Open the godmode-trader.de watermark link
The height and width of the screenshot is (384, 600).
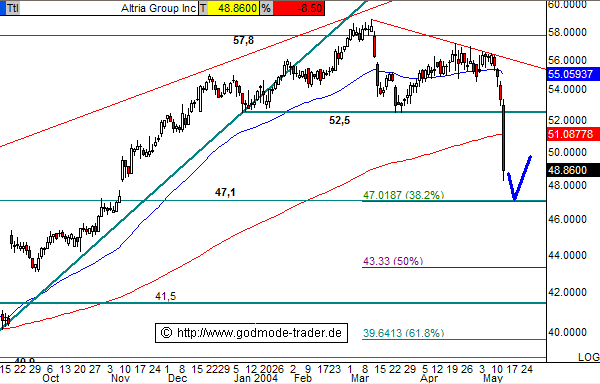251,333
